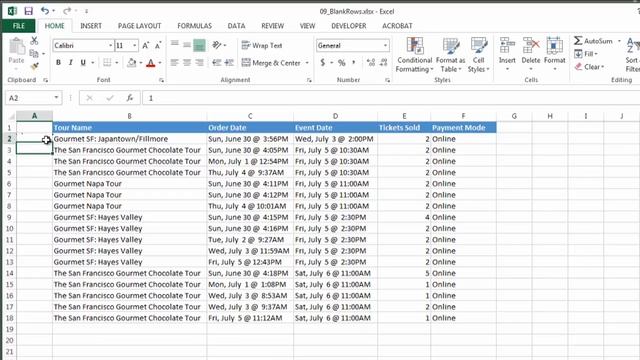640x360 pixels.
Task: Open the Calibri font name dropdown
Action: point(110,45)
